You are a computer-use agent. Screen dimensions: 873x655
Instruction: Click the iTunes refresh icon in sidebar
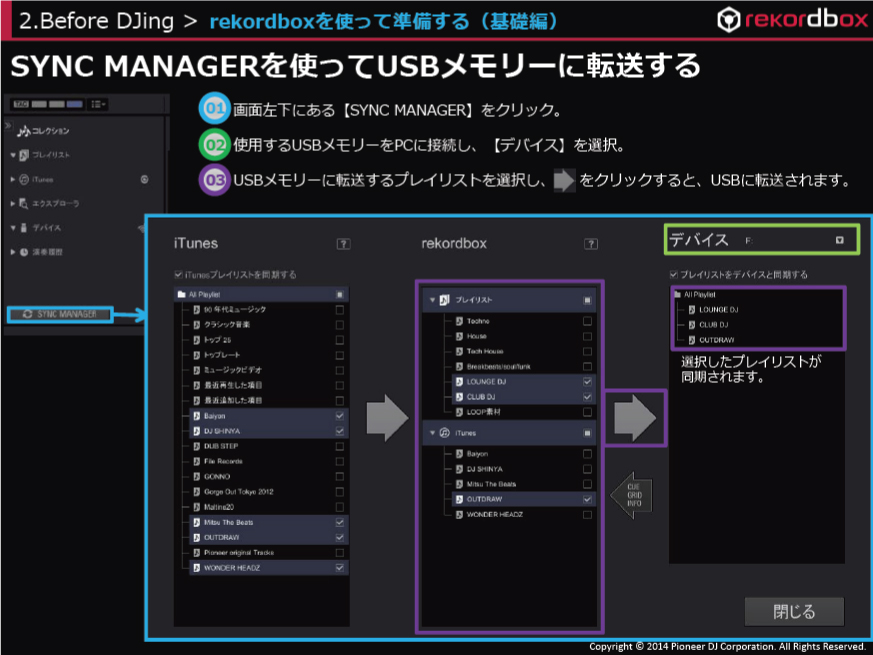(145, 179)
